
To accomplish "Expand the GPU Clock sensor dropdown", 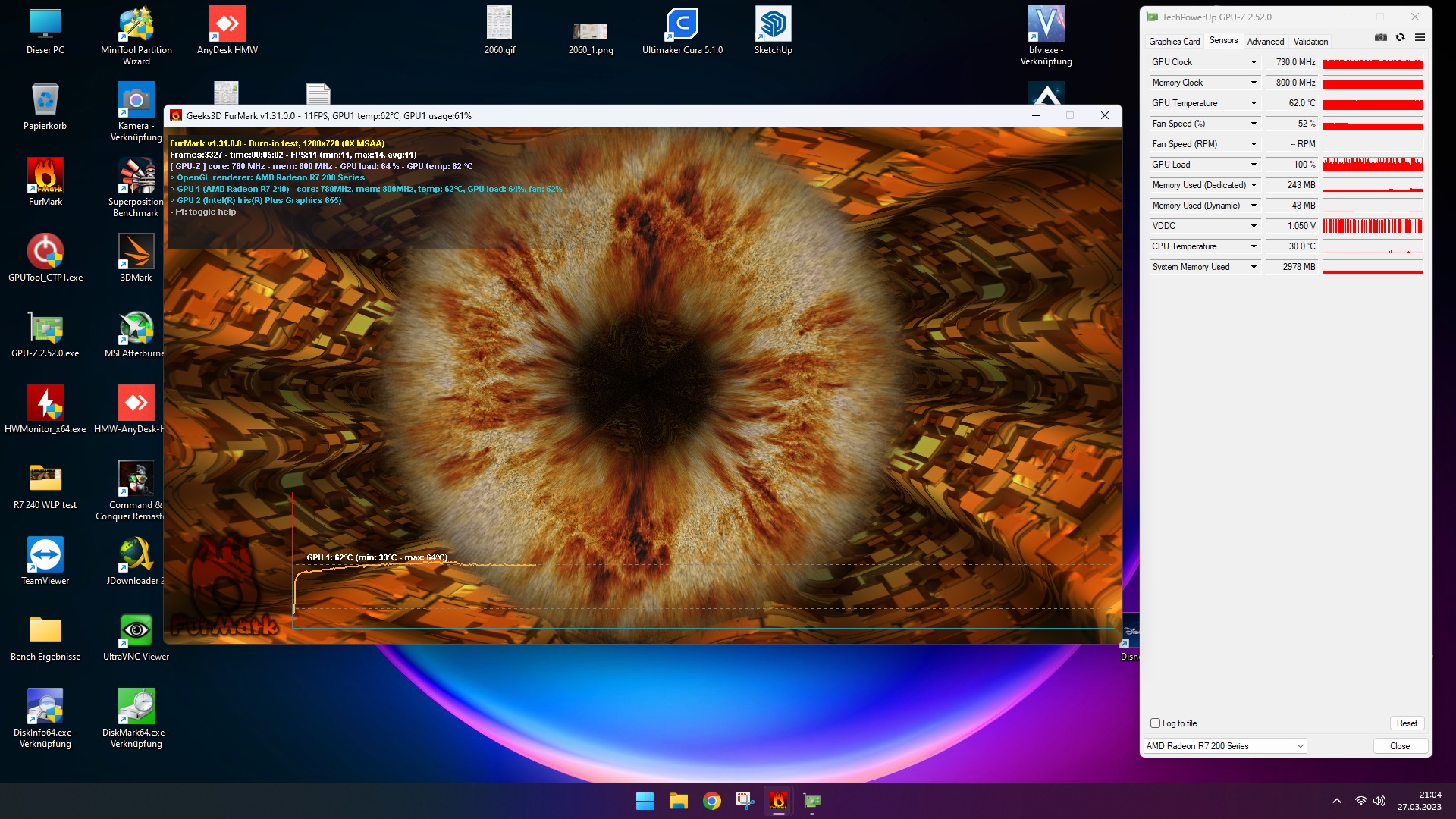I will pos(1254,62).
